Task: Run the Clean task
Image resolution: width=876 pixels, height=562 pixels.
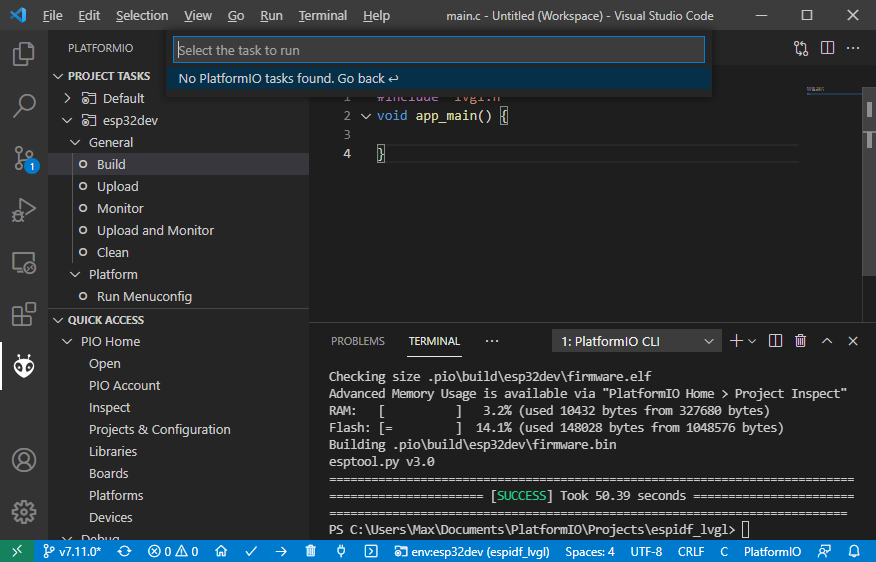Action: [x=179, y=252]
